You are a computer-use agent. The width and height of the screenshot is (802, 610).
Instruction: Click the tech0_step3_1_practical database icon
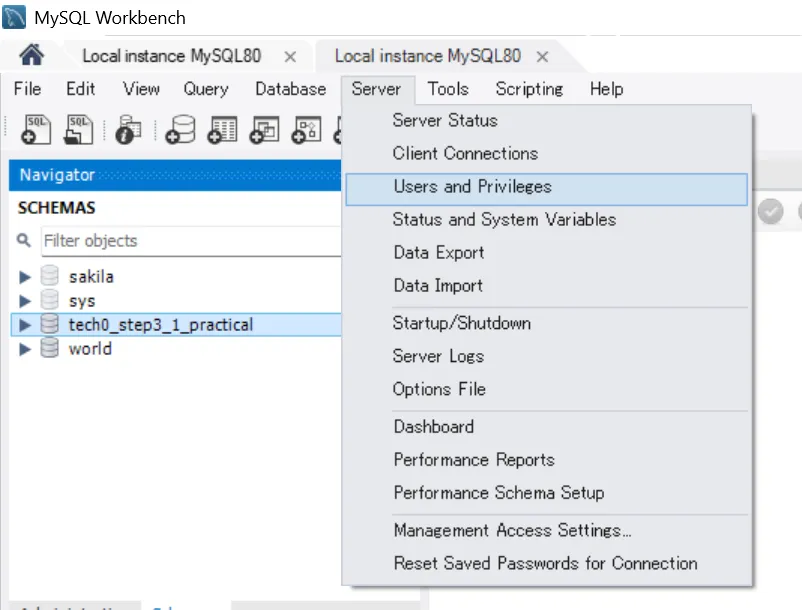50,324
